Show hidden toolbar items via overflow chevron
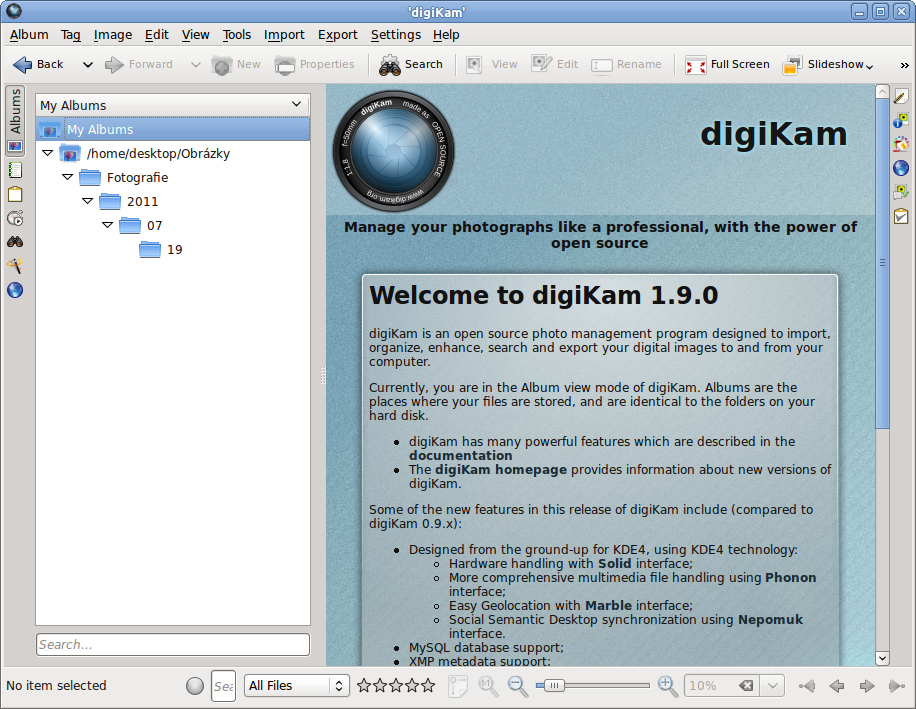Screen dimensions: 916x709 (904, 65)
